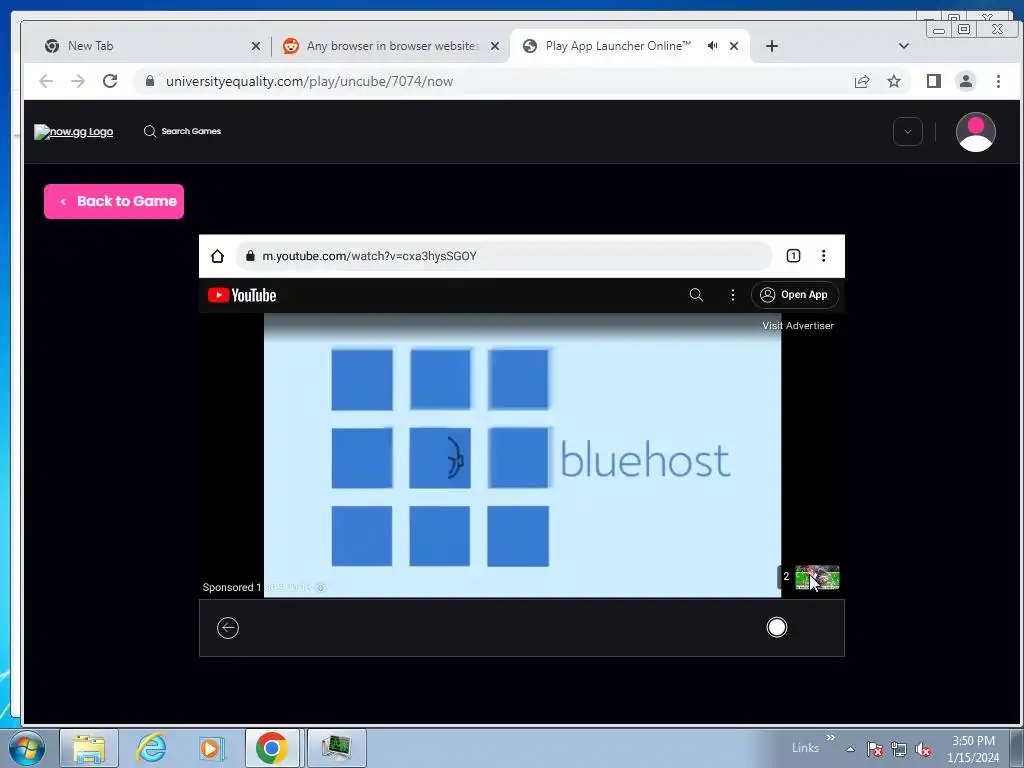Viewport: 1024px width, 768px height.
Task: Share this page icon
Action: (x=862, y=81)
